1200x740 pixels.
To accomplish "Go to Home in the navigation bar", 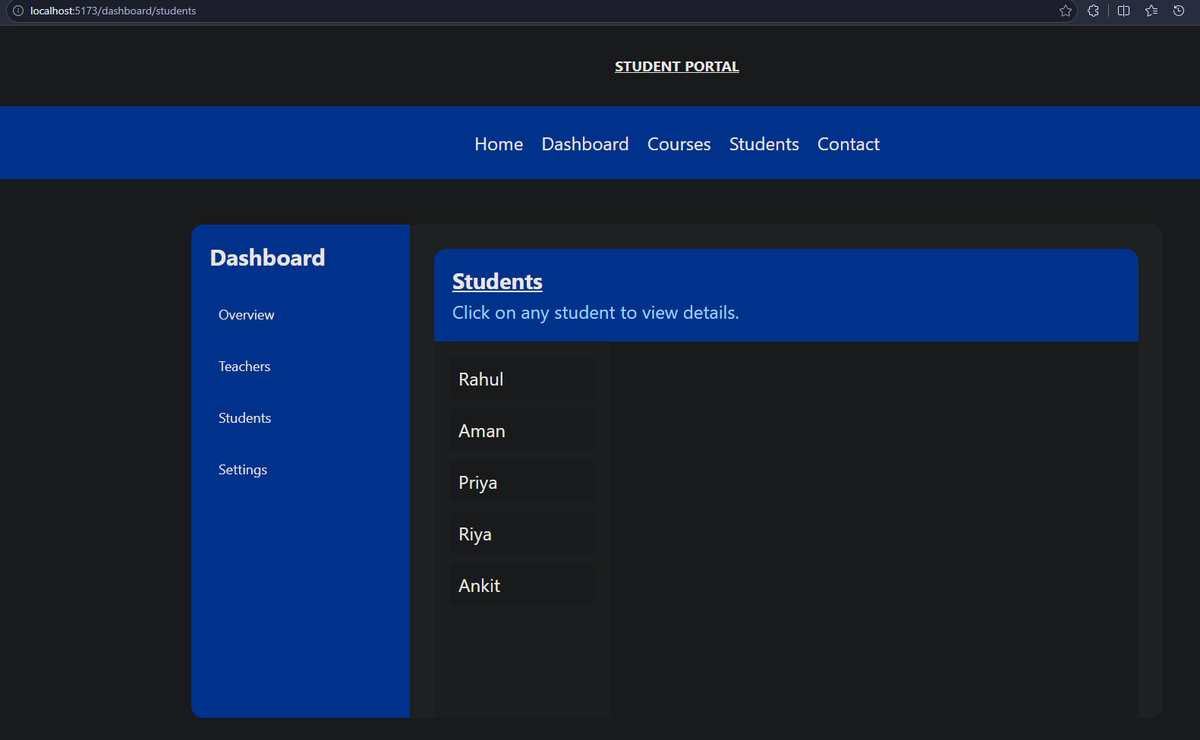I will coord(499,144).
